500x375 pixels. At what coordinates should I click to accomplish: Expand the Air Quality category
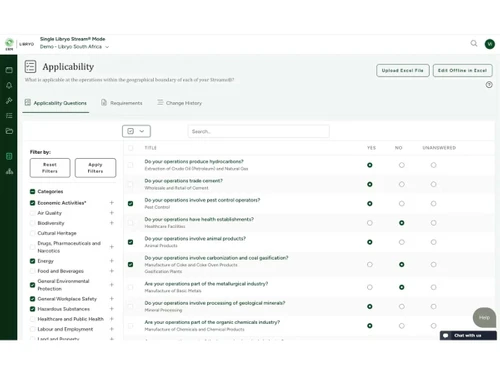click(x=112, y=213)
